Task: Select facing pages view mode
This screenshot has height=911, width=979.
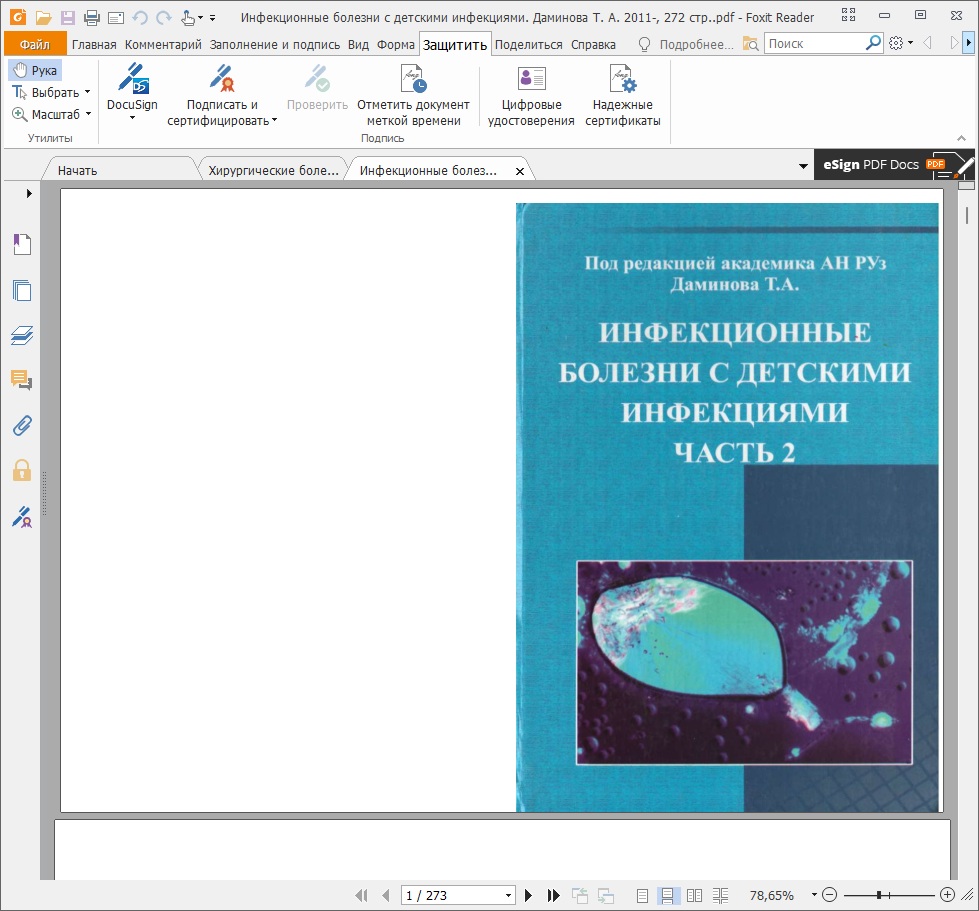Action: pos(694,896)
